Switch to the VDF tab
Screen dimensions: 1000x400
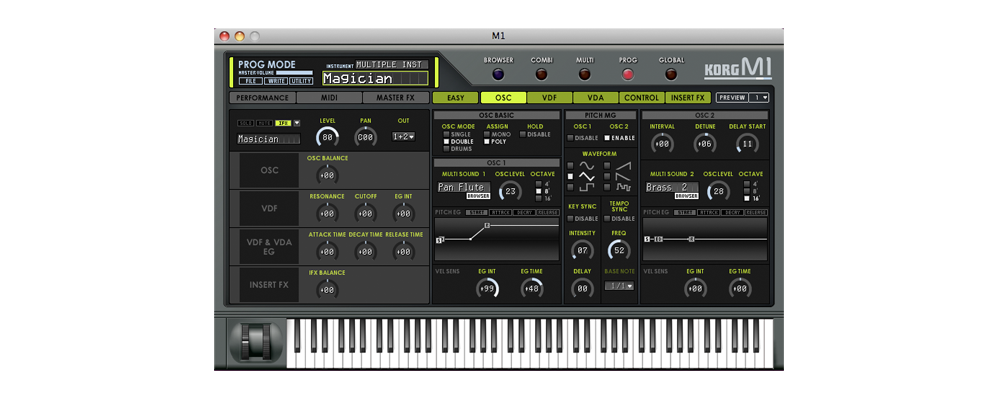(548, 98)
